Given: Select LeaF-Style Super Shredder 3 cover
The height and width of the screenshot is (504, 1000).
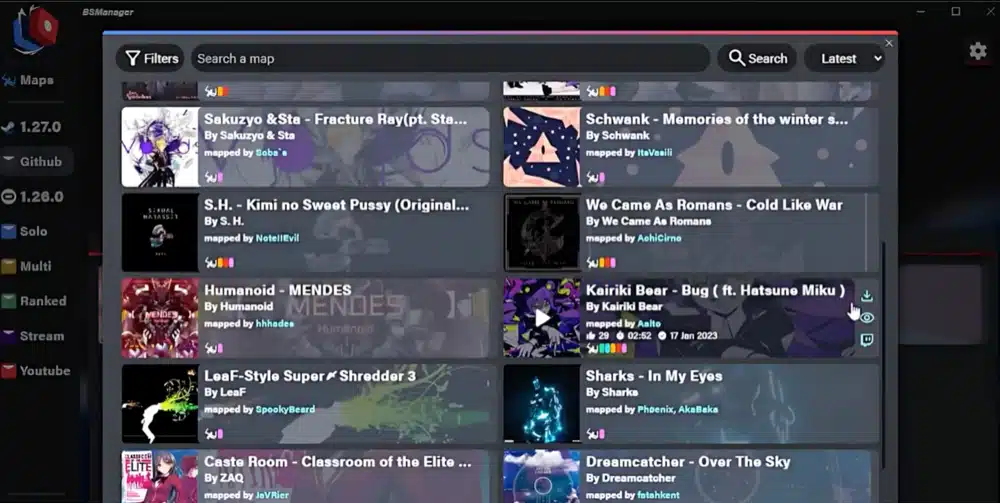Looking at the screenshot, I should click(160, 403).
